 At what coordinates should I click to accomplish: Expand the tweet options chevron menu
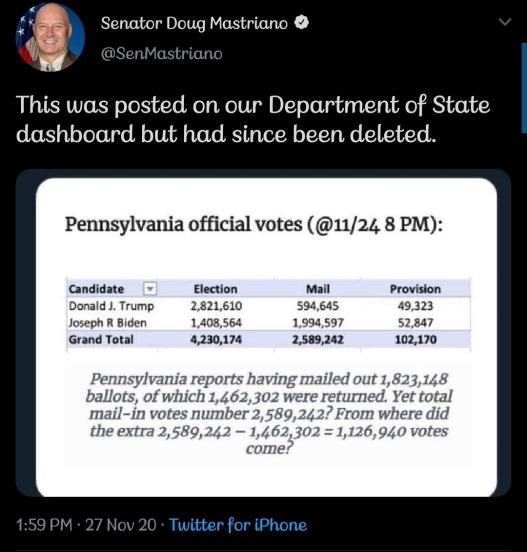505,22
